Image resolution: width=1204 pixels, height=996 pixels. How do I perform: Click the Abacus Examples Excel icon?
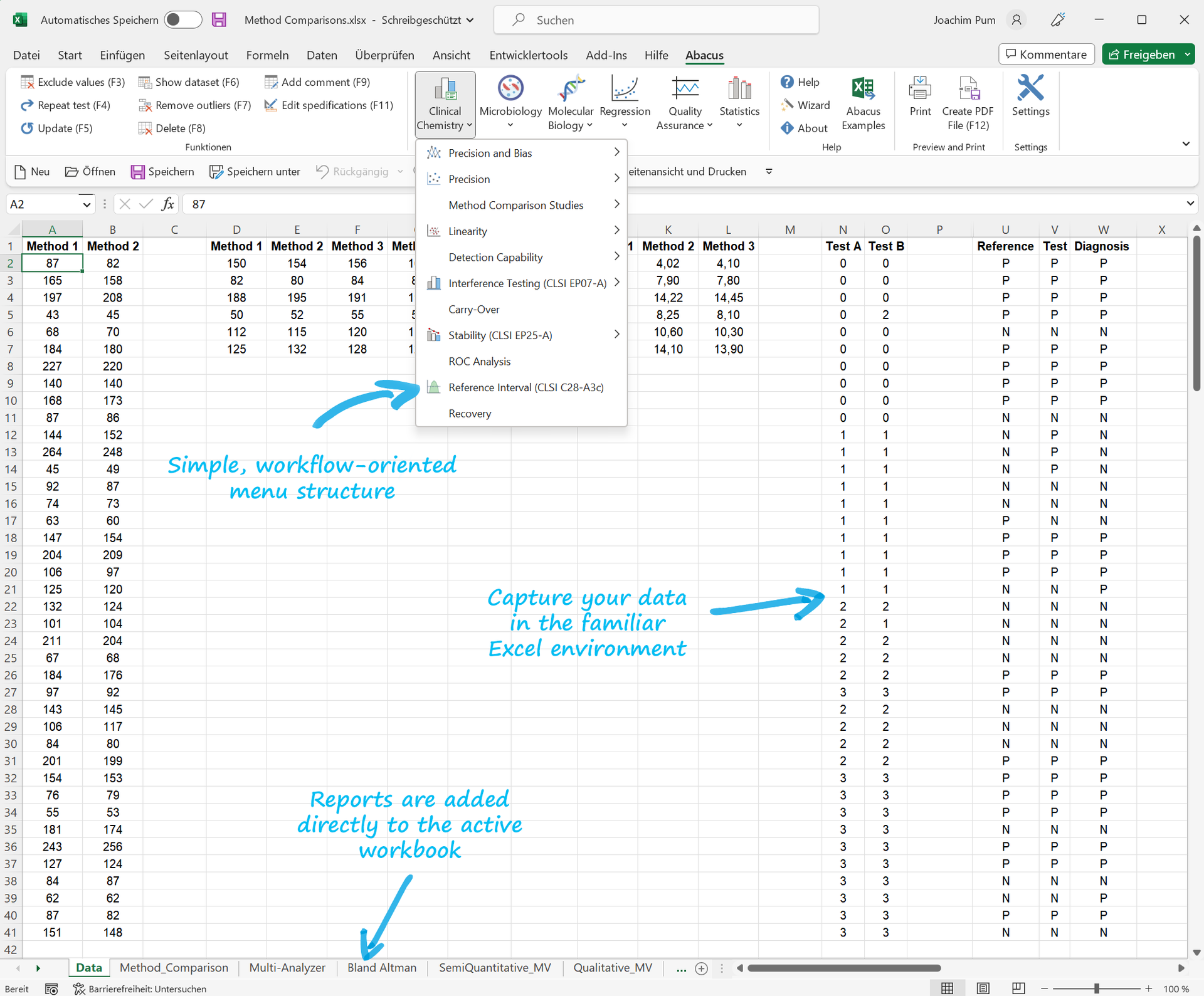pos(863,89)
